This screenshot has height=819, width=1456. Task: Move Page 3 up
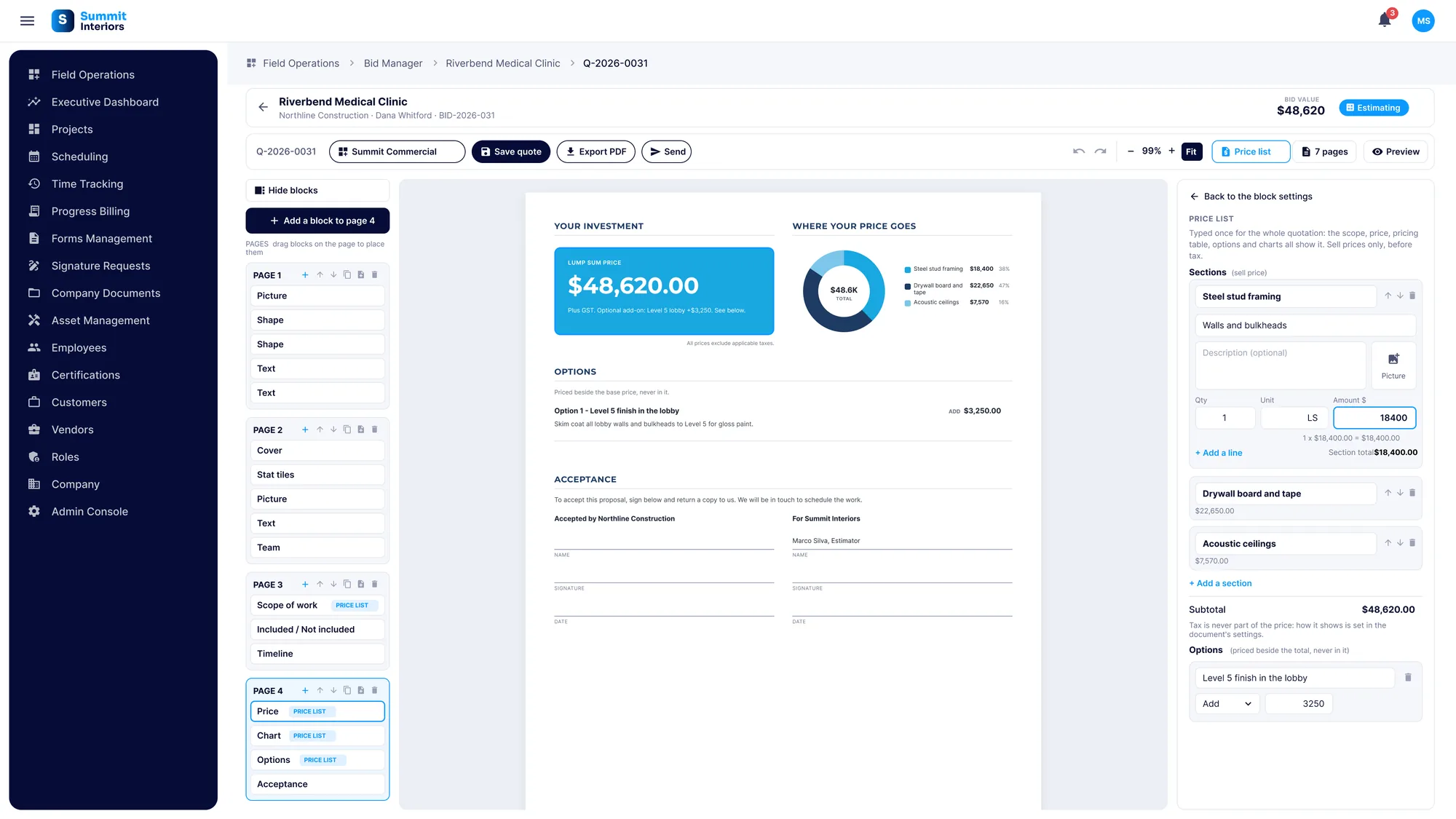click(x=320, y=585)
